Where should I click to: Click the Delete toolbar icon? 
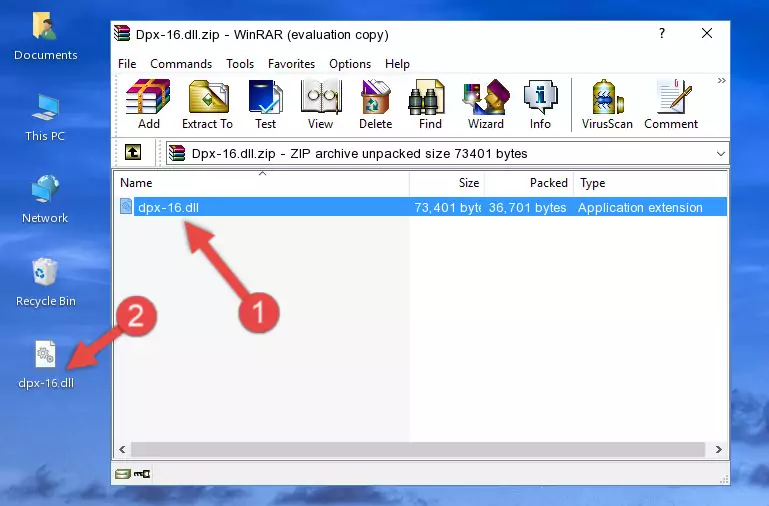(375, 104)
